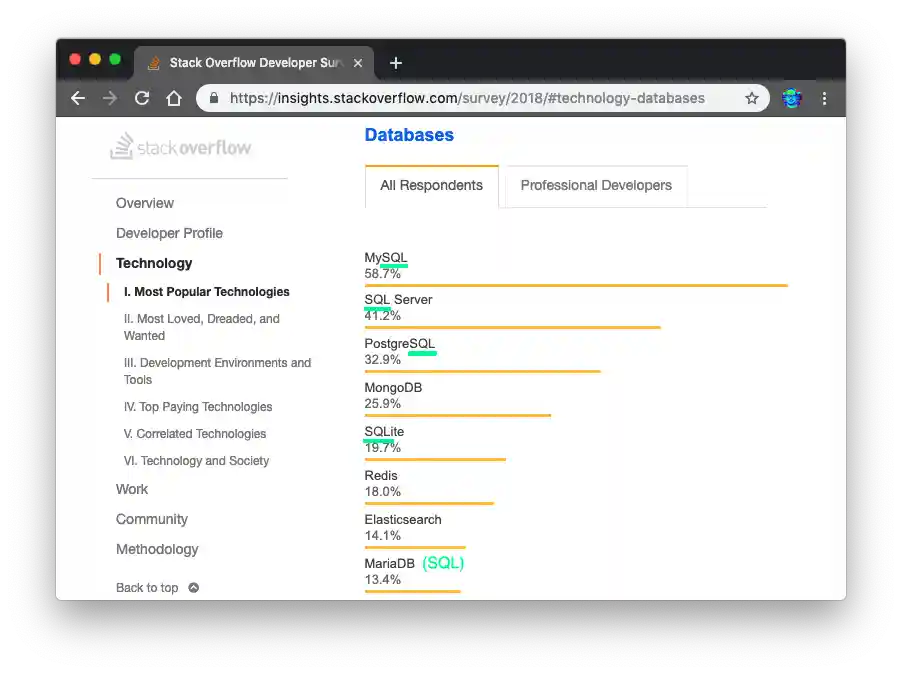
Task: Open VI. Technology and Society
Action: pos(196,461)
